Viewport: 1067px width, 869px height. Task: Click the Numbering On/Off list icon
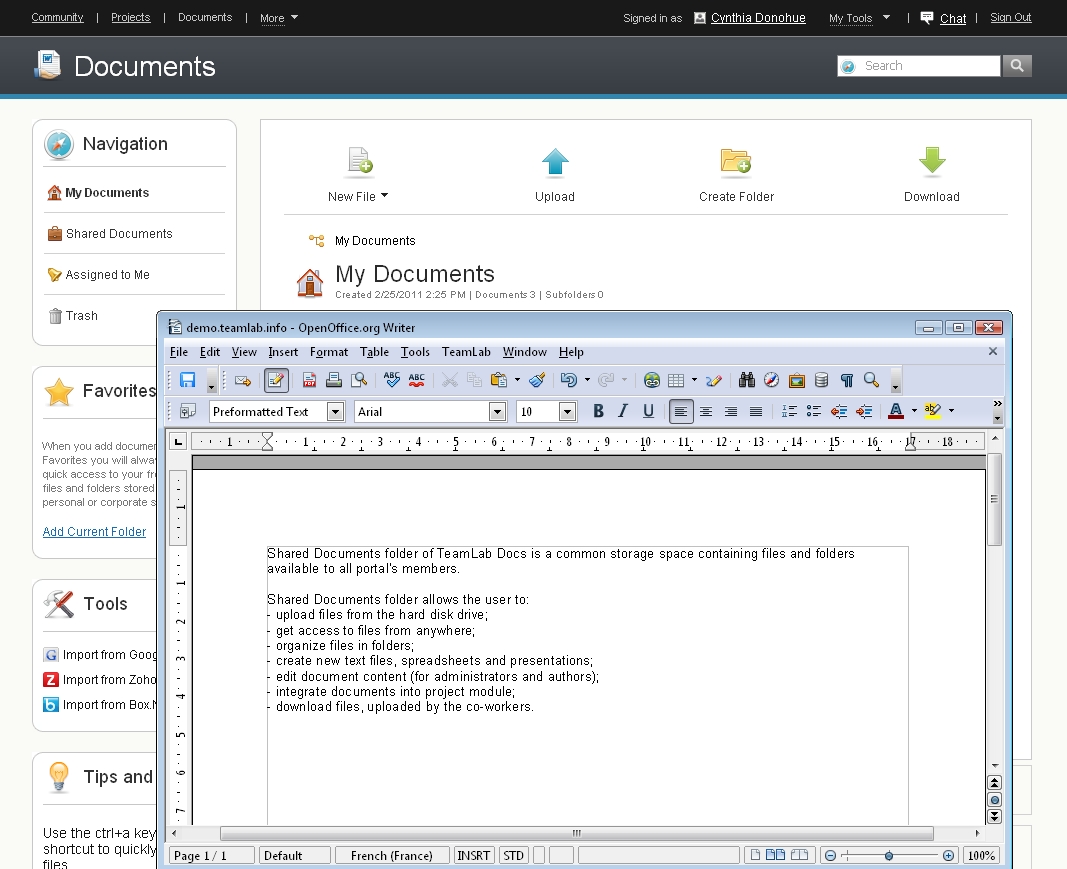click(x=789, y=411)
